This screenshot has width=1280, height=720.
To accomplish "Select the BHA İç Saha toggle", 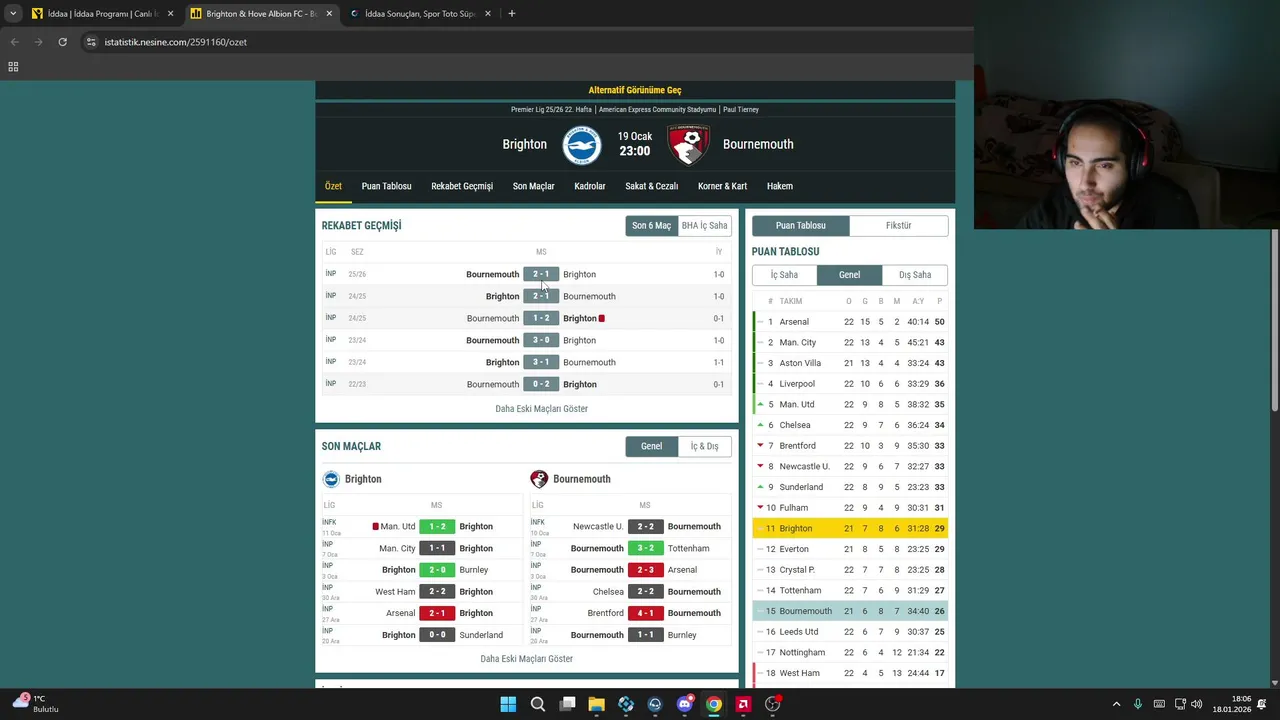I will 704,226.
